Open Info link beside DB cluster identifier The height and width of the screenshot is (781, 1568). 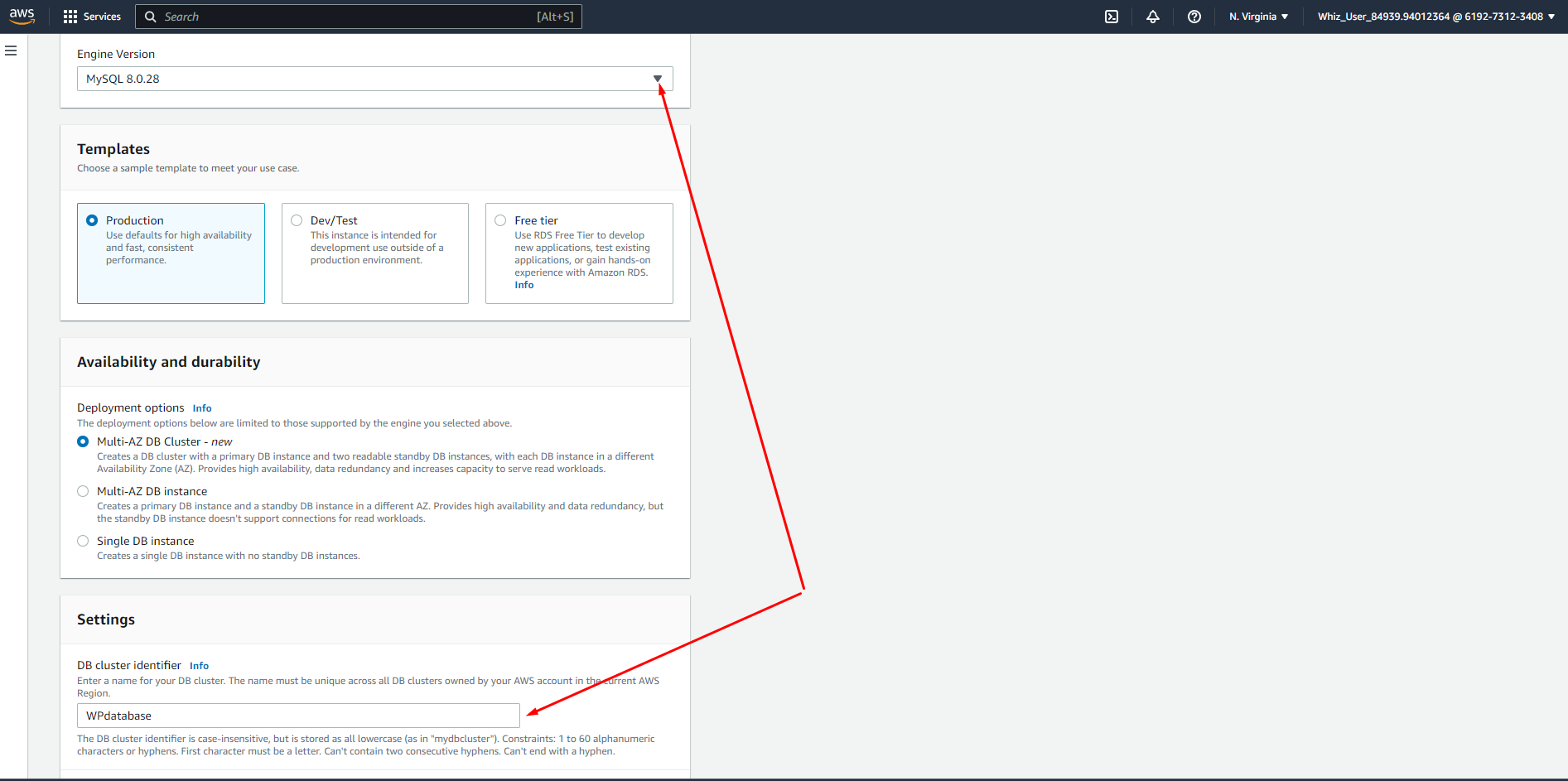point(199,666)
